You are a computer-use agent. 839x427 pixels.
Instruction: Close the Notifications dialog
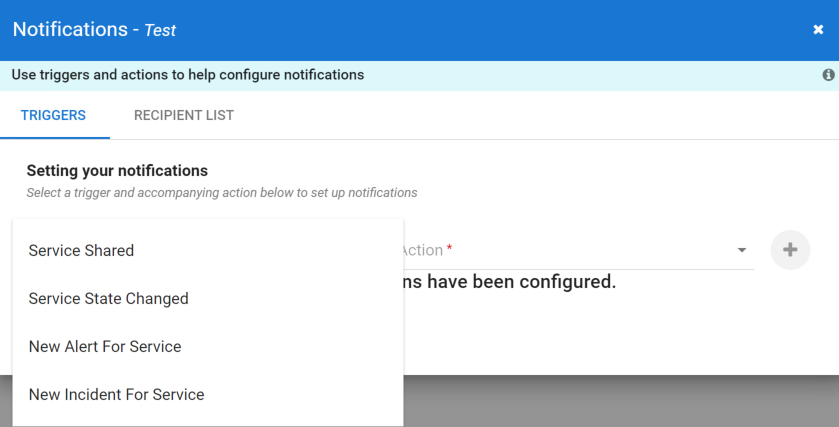(818, 30)
